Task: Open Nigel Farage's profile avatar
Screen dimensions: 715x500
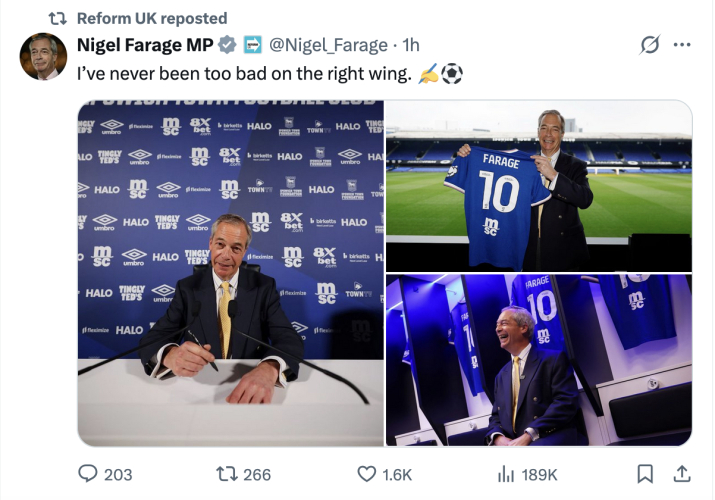Action: 43,56
